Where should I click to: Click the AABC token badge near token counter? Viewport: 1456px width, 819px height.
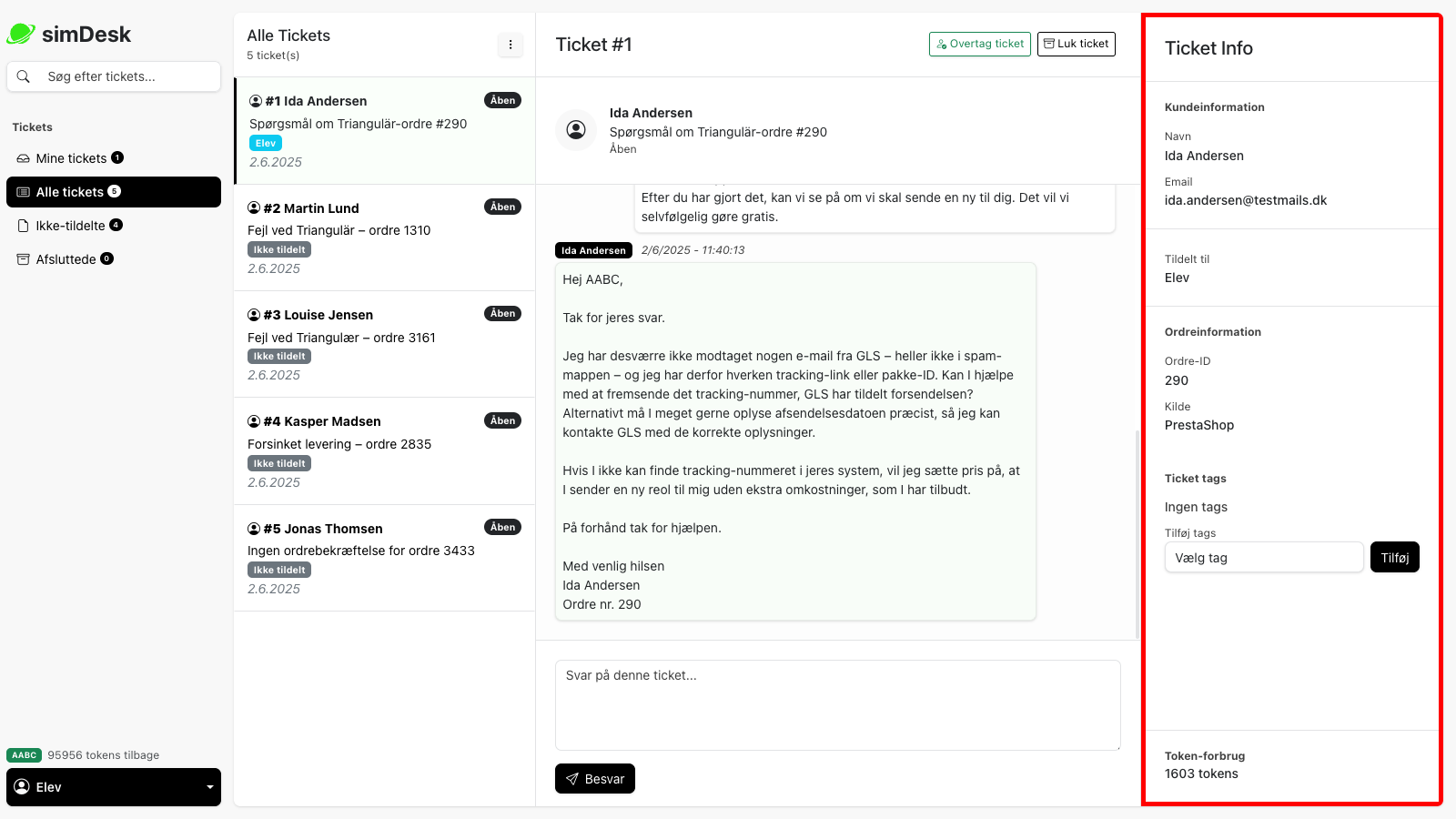[x=24, y=754]
